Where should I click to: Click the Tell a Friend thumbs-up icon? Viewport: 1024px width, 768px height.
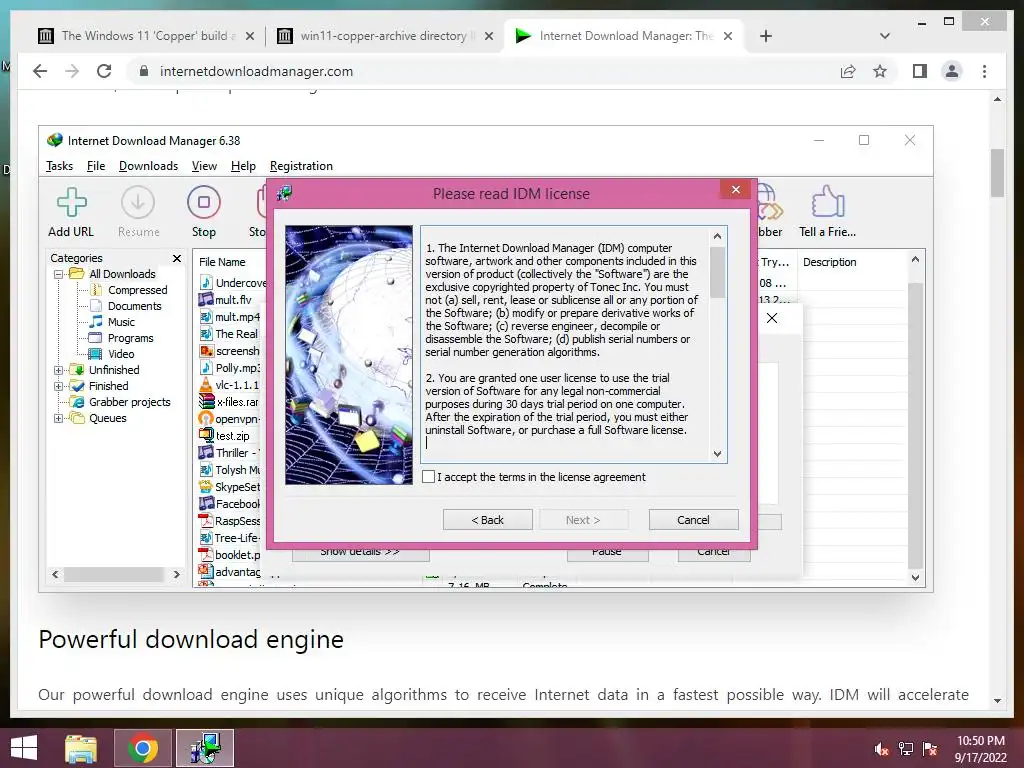pos(827,202)
